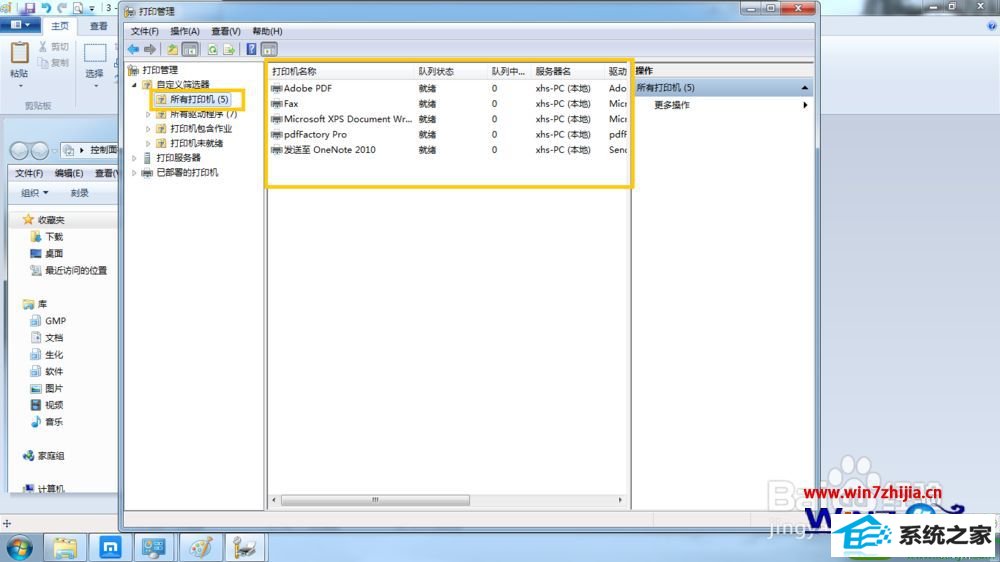Click the Redo icon in Paint quick access
The width and height of the screenshot is (1000, 562).
(x=62, y=8)
